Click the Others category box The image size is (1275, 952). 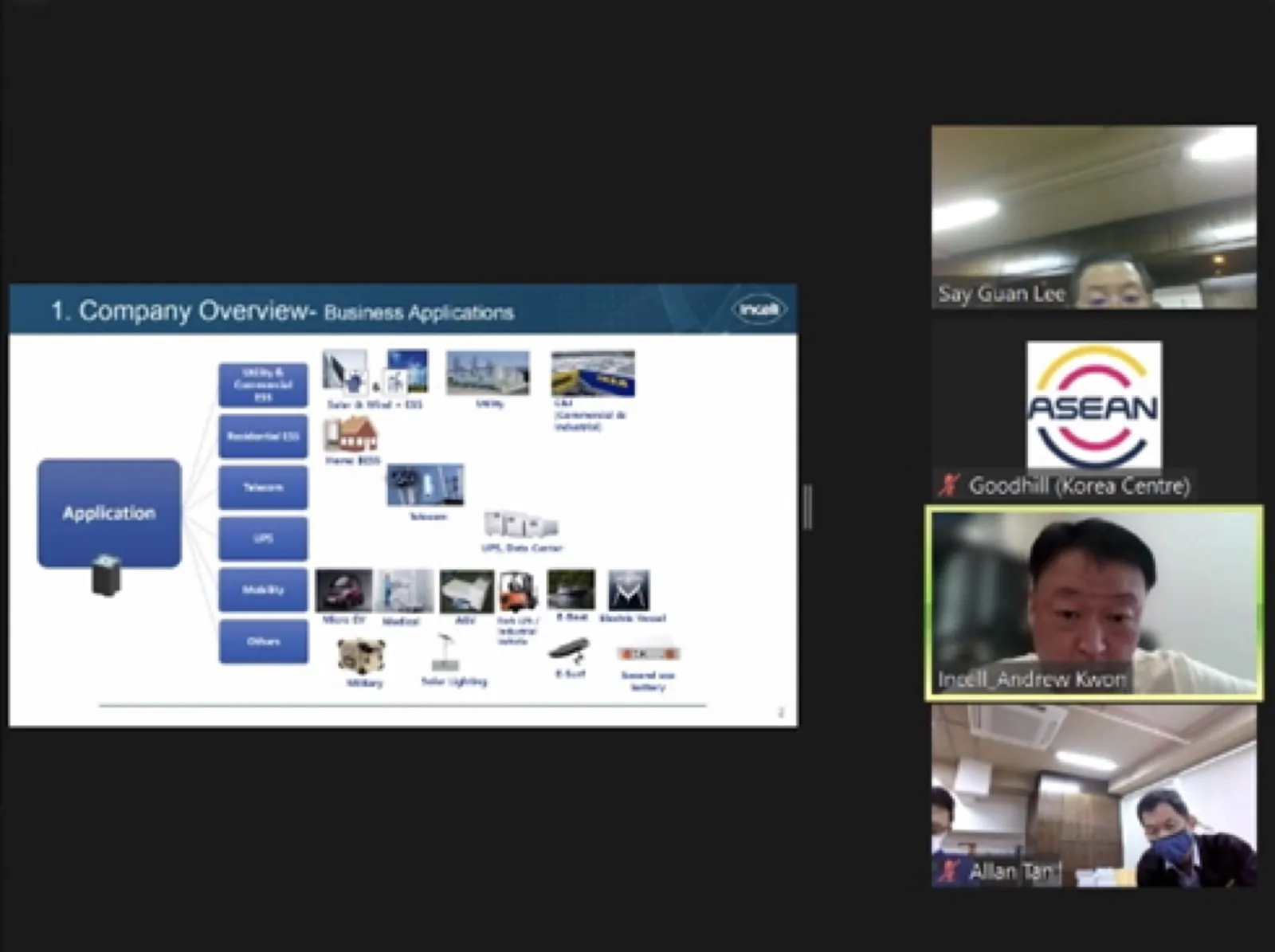point(263,641)
